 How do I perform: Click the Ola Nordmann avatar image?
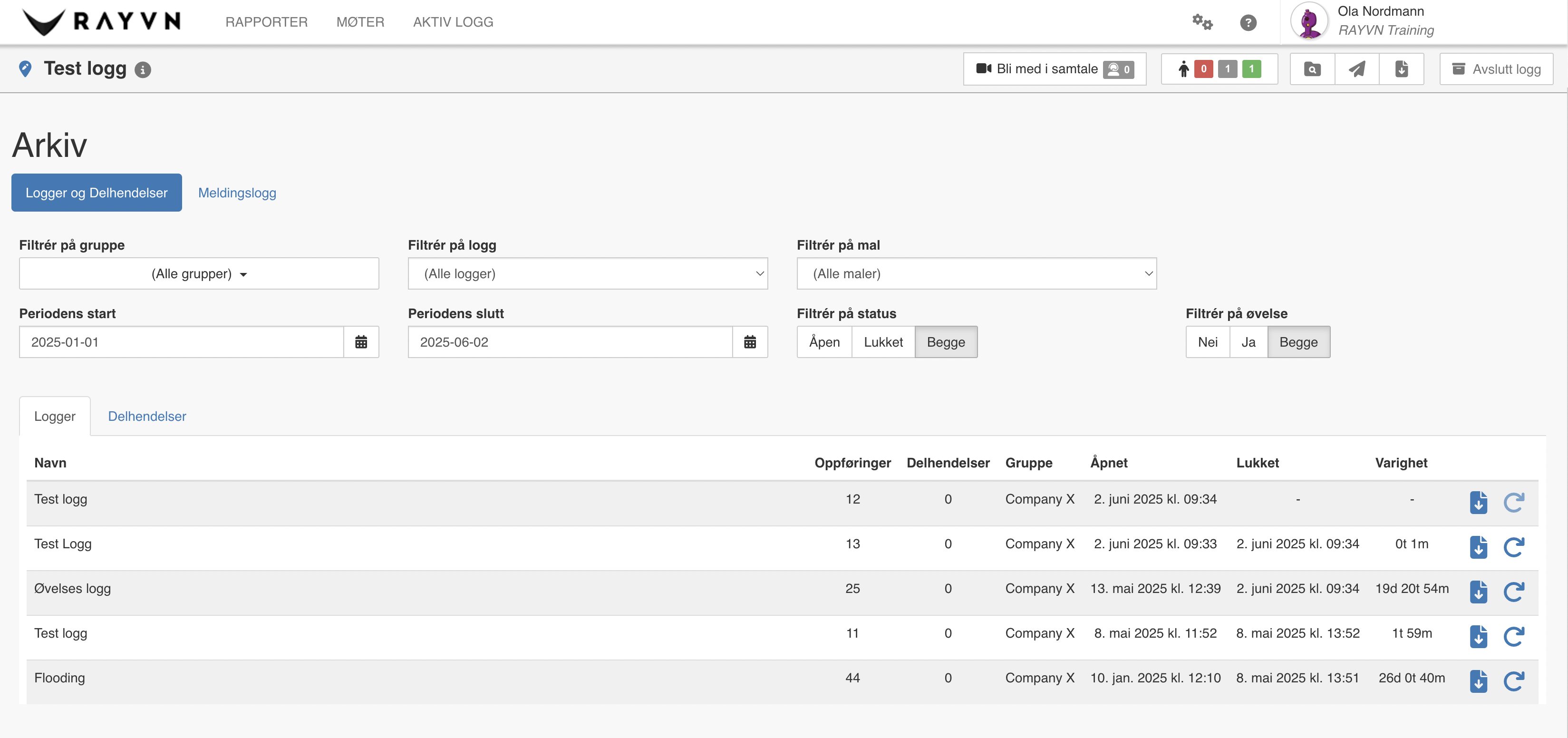click(1309, 21)
